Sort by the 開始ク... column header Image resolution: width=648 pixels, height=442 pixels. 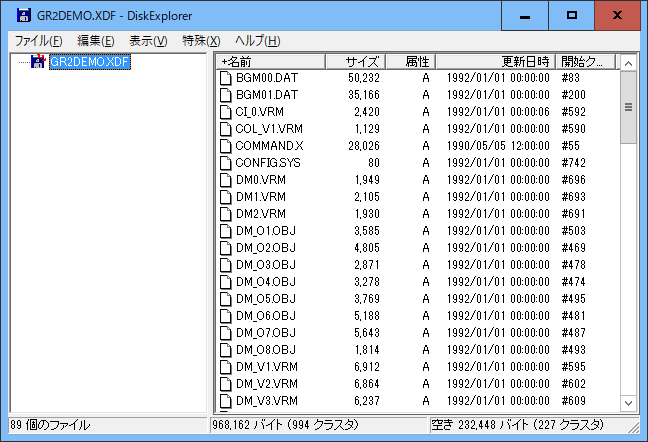585,62
